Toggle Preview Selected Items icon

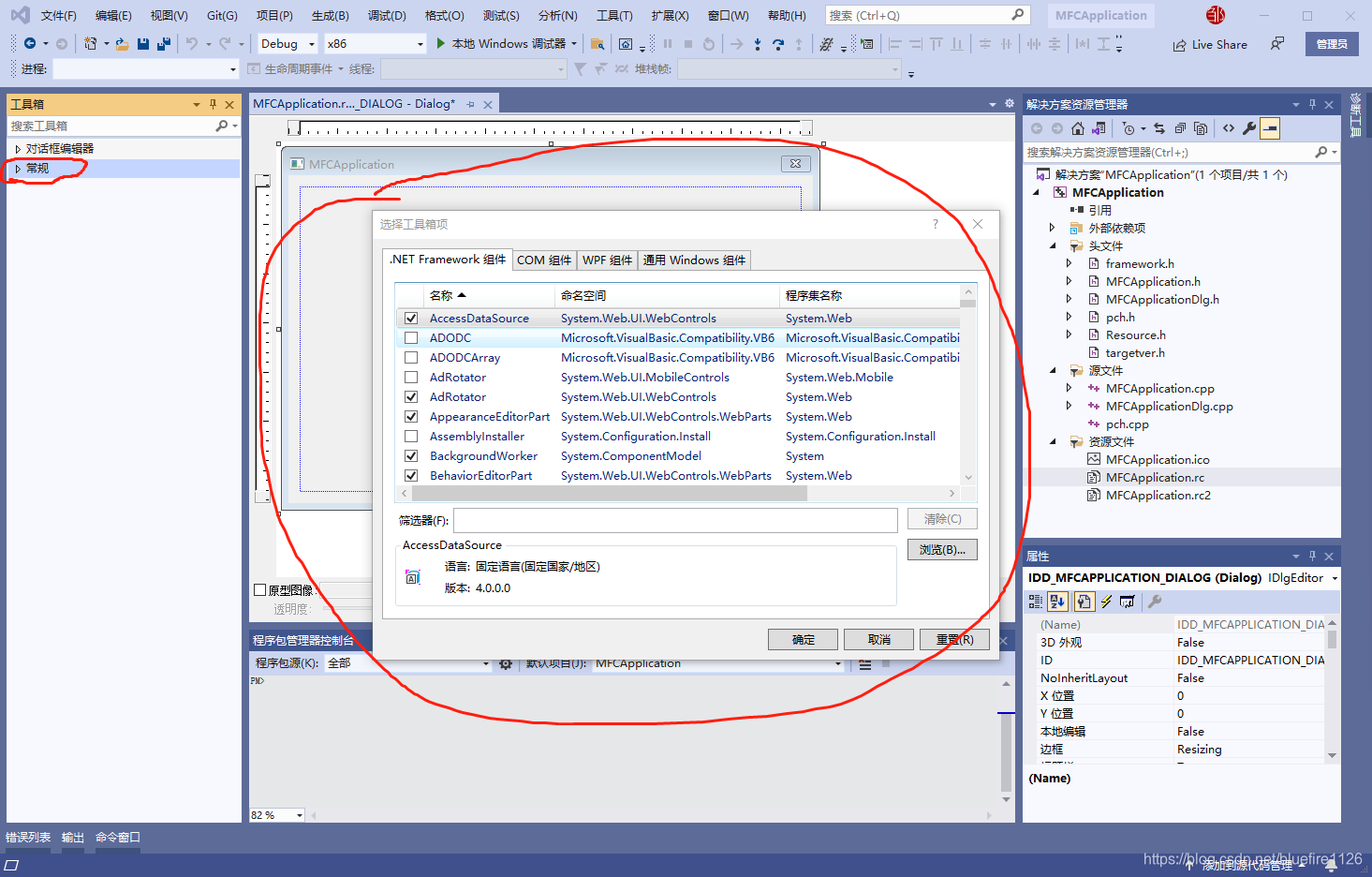click(x=1270, y=128)
